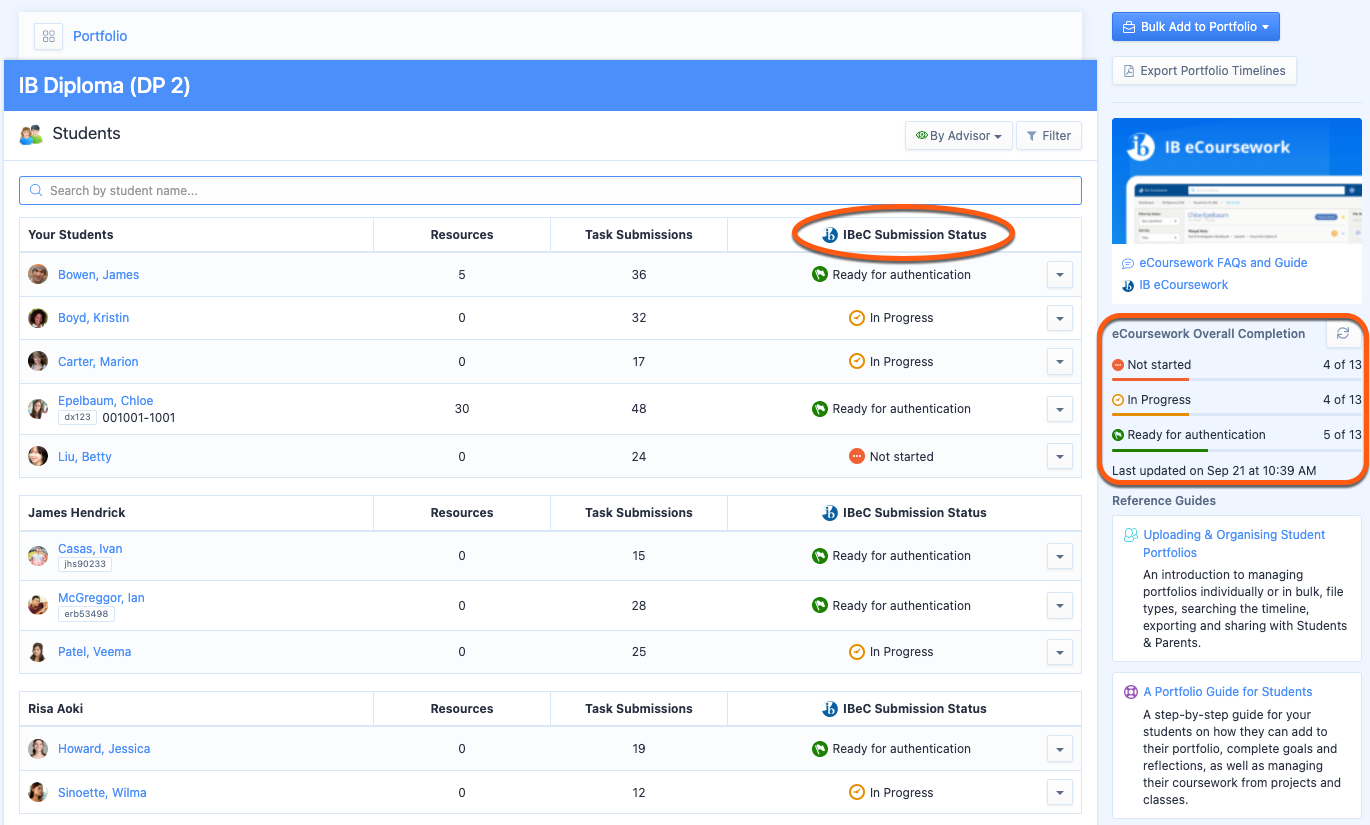Open Marion Carter's student link
The width and height of the screenshot is (1370, 825).
pos(98,362)
